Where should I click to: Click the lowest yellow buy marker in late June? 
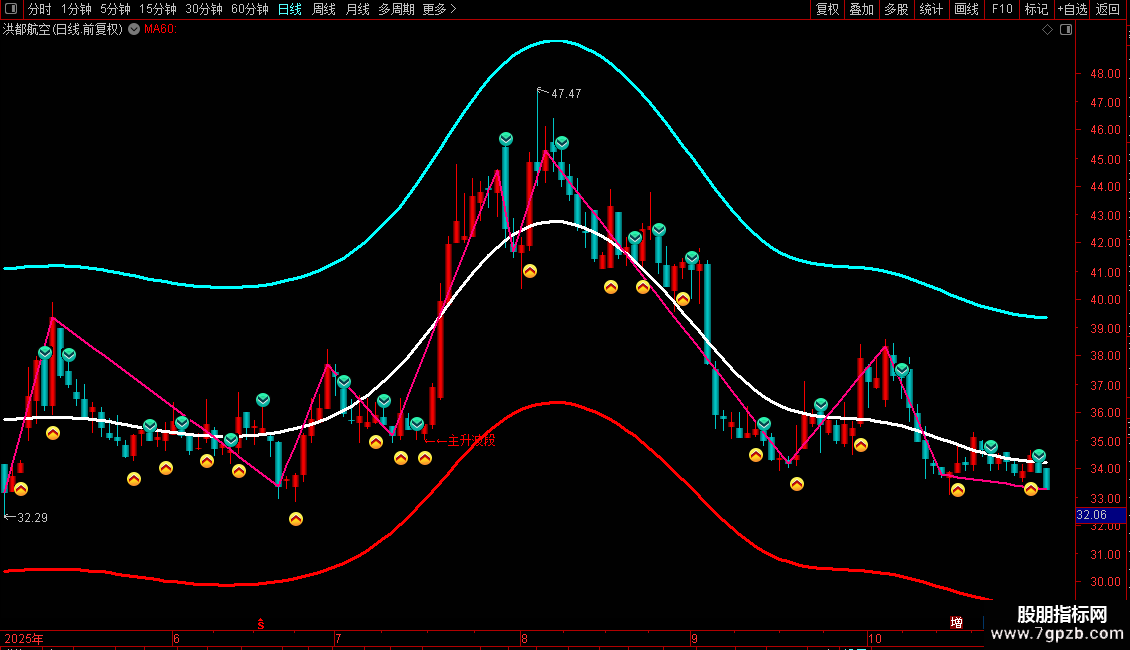pos(295,519)
